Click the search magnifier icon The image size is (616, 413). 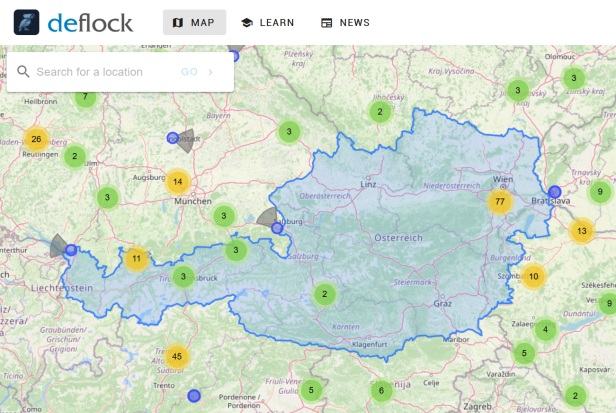(x=23, y=72)
